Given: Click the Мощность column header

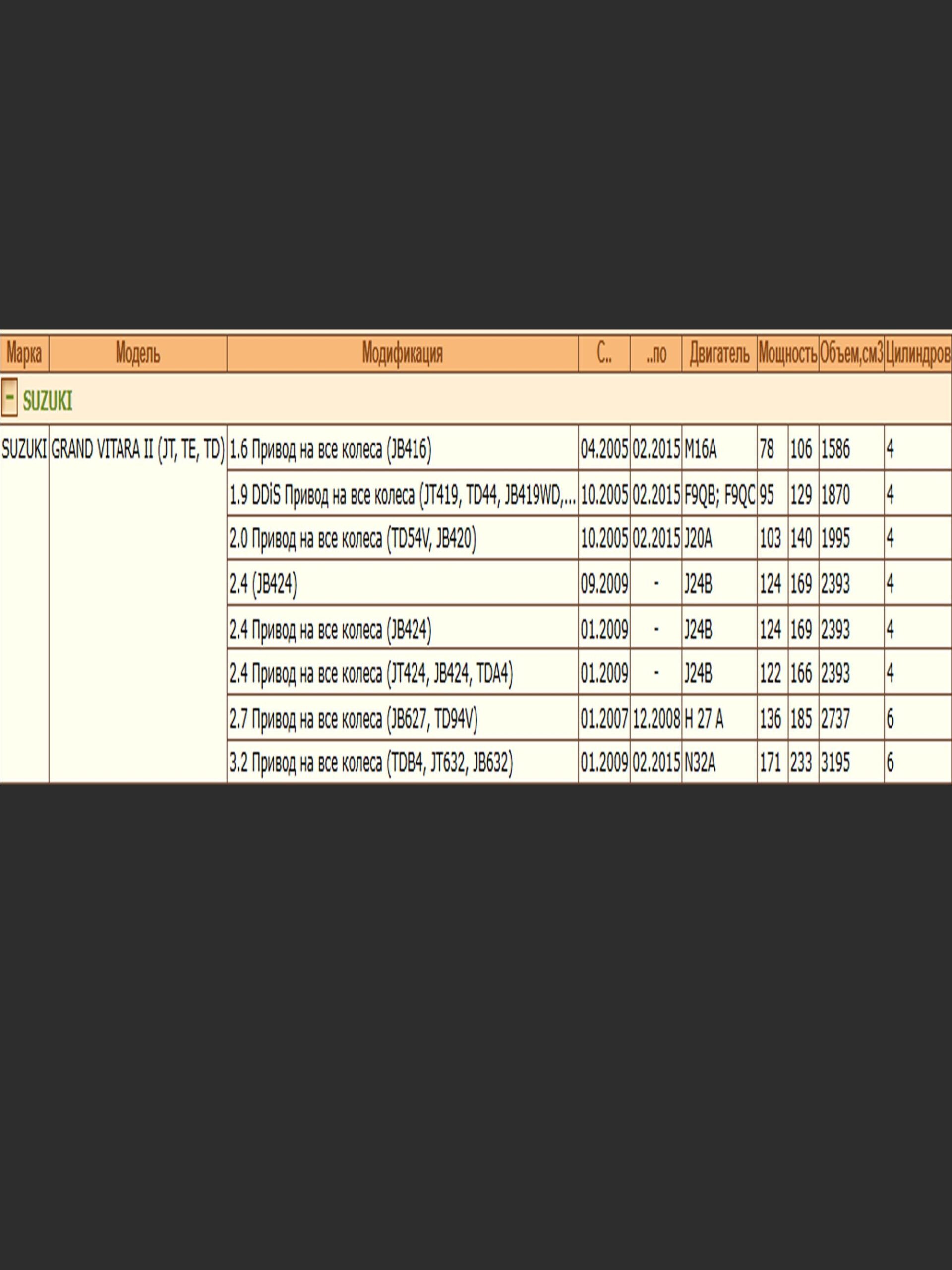Looking at the screenshot, I should click(x=787, y=354).
